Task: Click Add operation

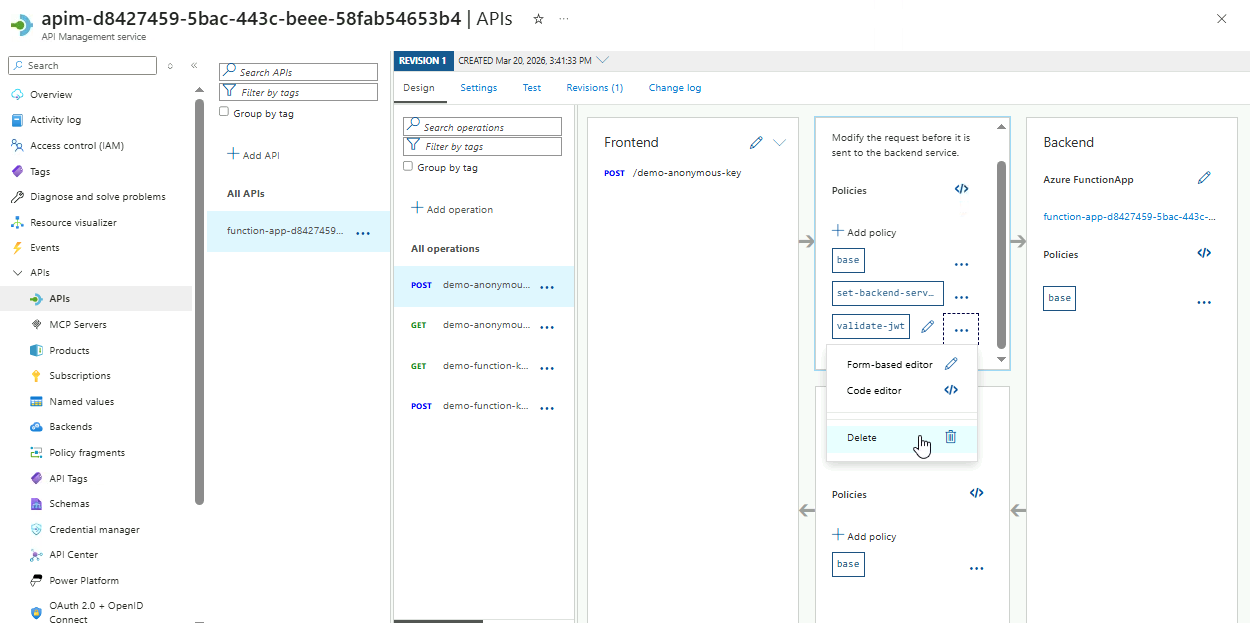Action: 452,209
